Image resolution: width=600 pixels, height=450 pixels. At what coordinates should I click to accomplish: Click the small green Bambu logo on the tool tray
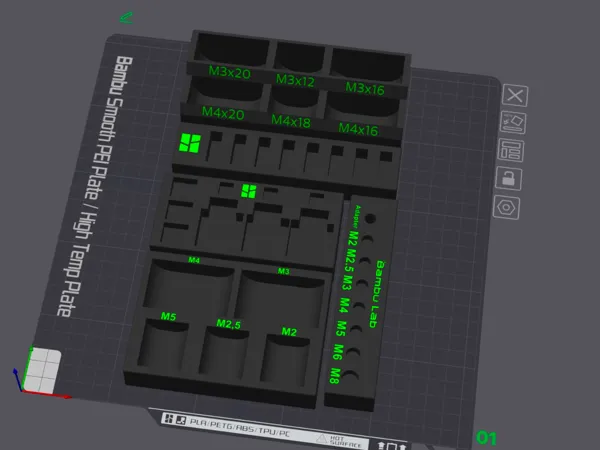(248, 191)
